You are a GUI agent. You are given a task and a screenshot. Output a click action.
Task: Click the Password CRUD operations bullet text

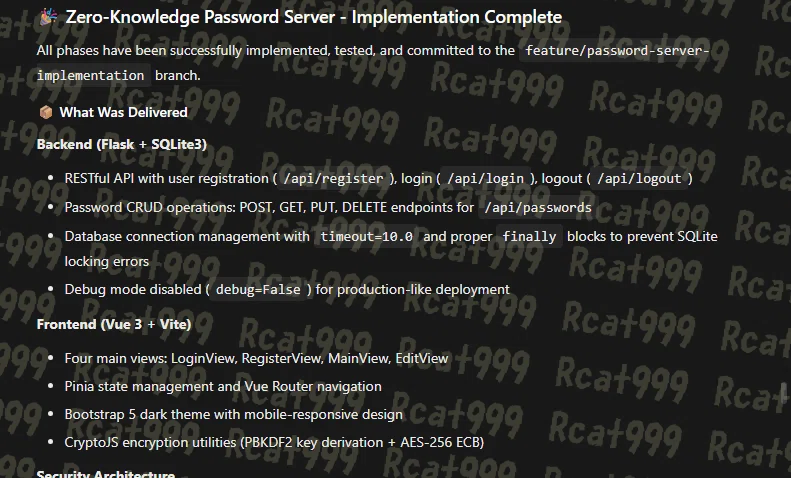[x=269, y=207]
